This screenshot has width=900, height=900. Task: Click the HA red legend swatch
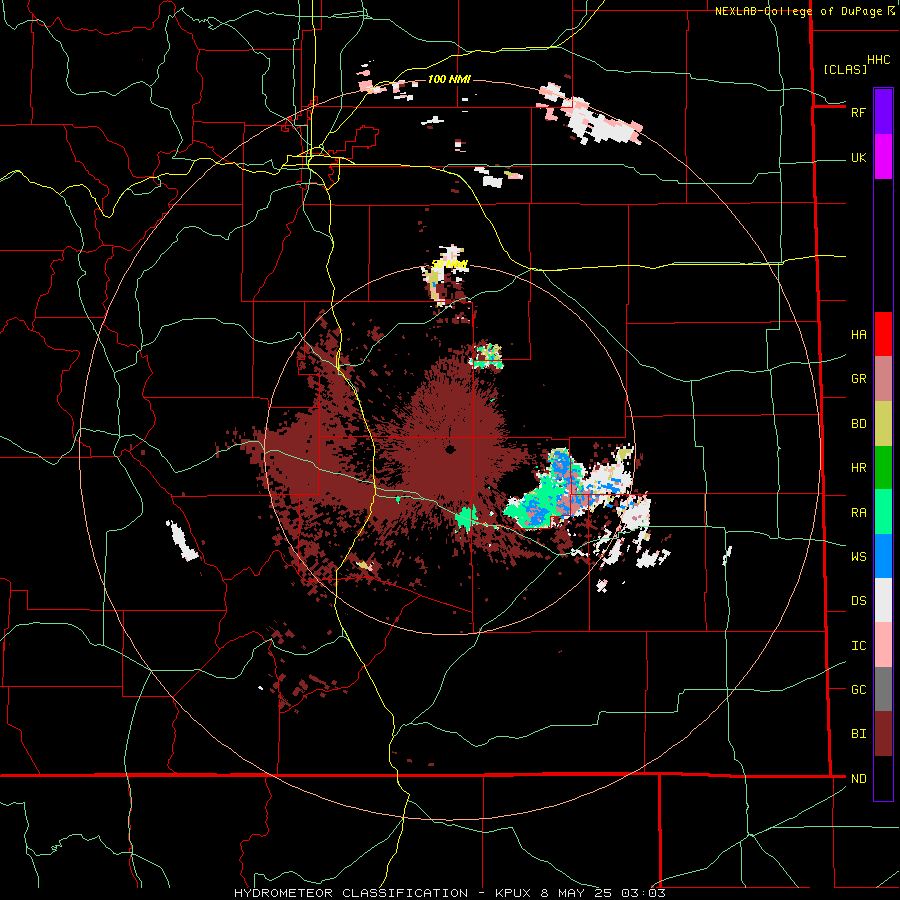[883, 334]
